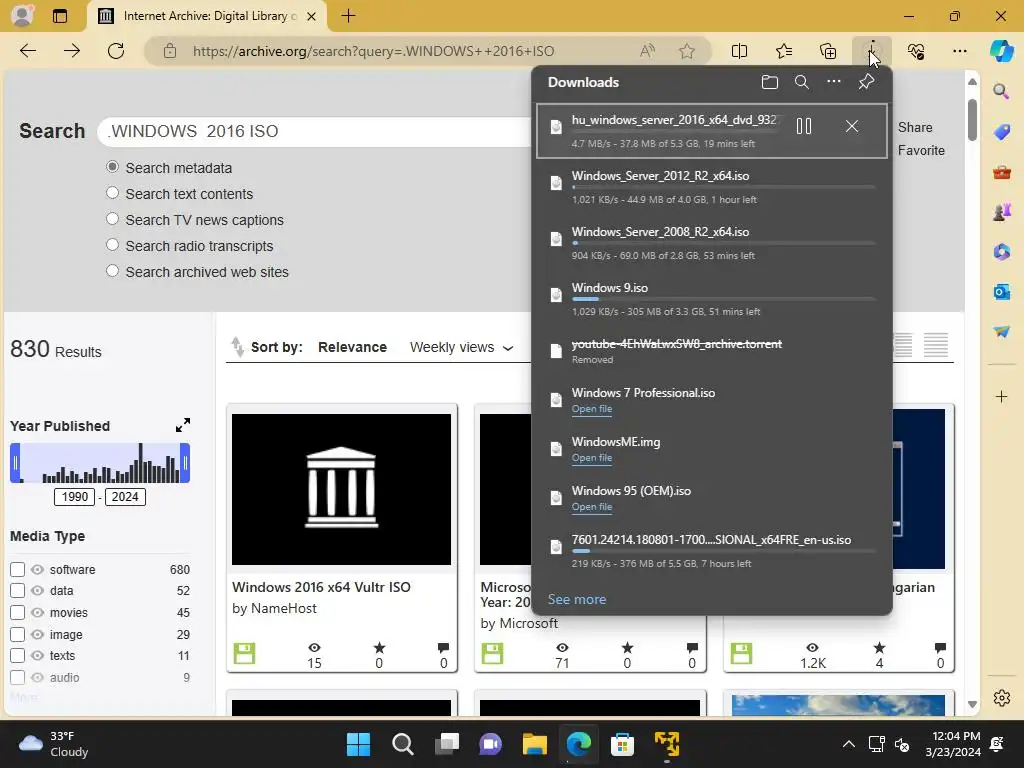Open sidebar Tools briefcase icon
Viewport: 1024px width, 768px height.
point(1001,172)
